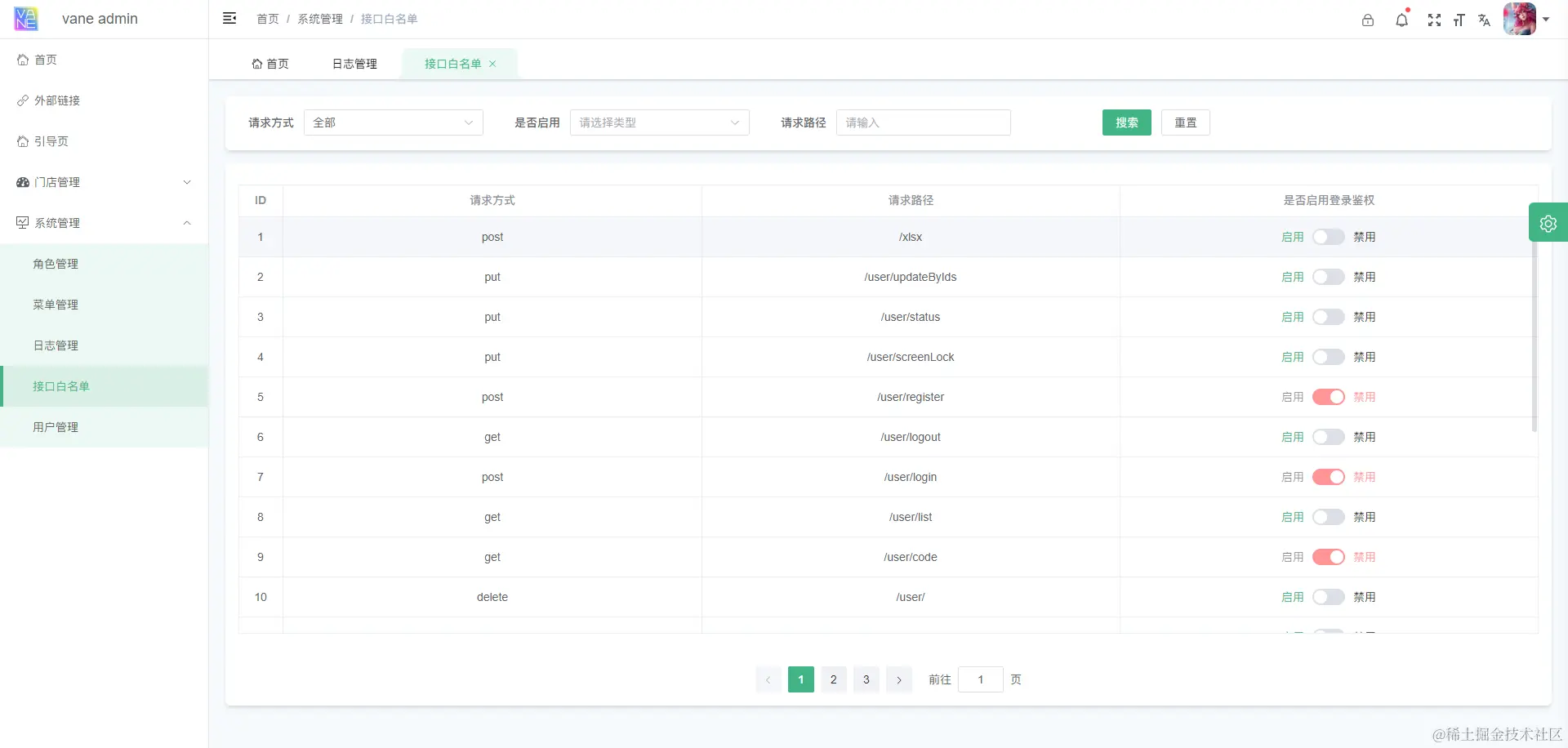Toggle auth switch for /user/list
This screenshot has height=748, width=1568.
1329,517
